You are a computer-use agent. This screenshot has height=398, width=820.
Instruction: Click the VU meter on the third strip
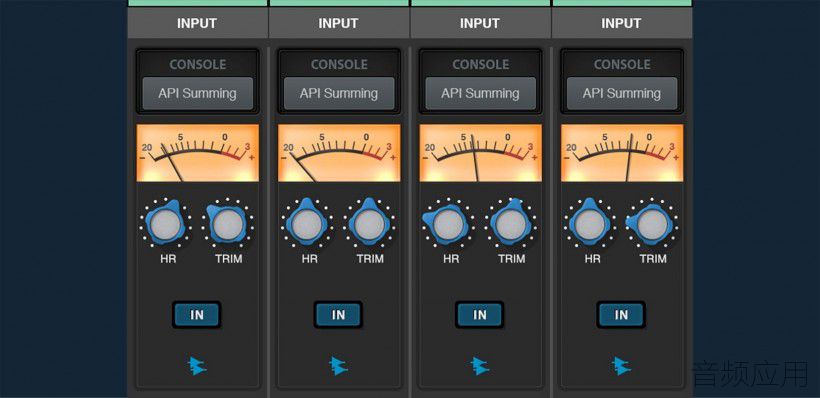click(481, 153)
